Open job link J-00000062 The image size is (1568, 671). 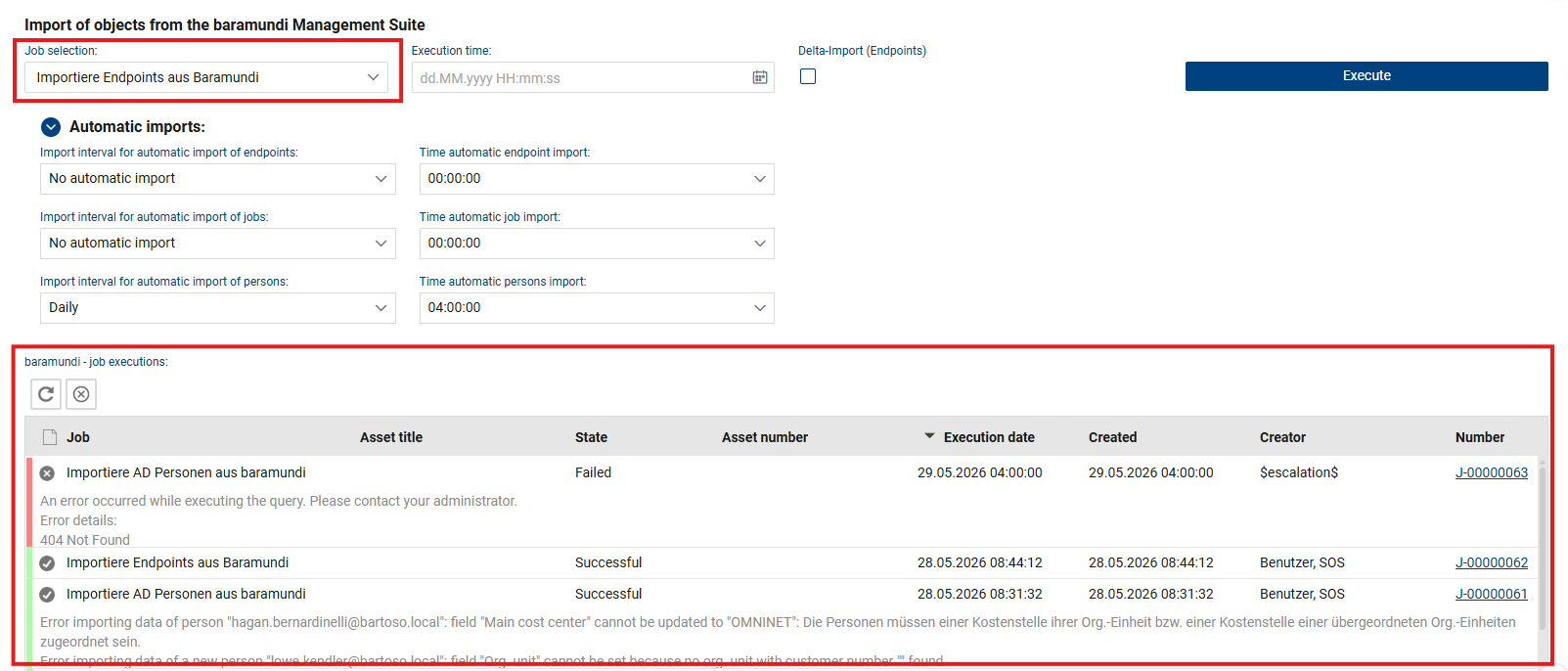click(x=1492, y=562)
